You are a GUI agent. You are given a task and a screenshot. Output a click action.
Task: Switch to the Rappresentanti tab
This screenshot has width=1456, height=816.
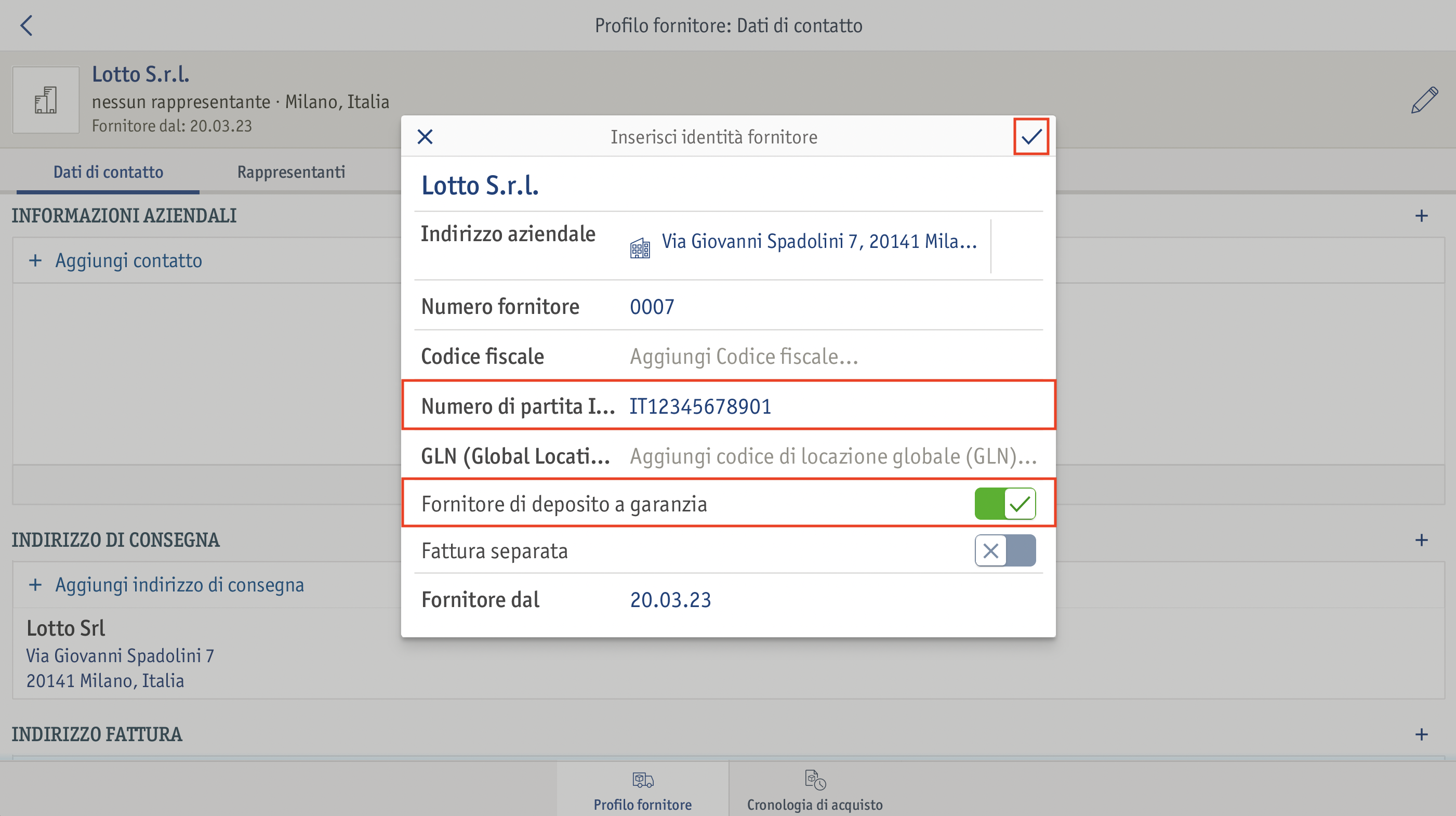291,172
